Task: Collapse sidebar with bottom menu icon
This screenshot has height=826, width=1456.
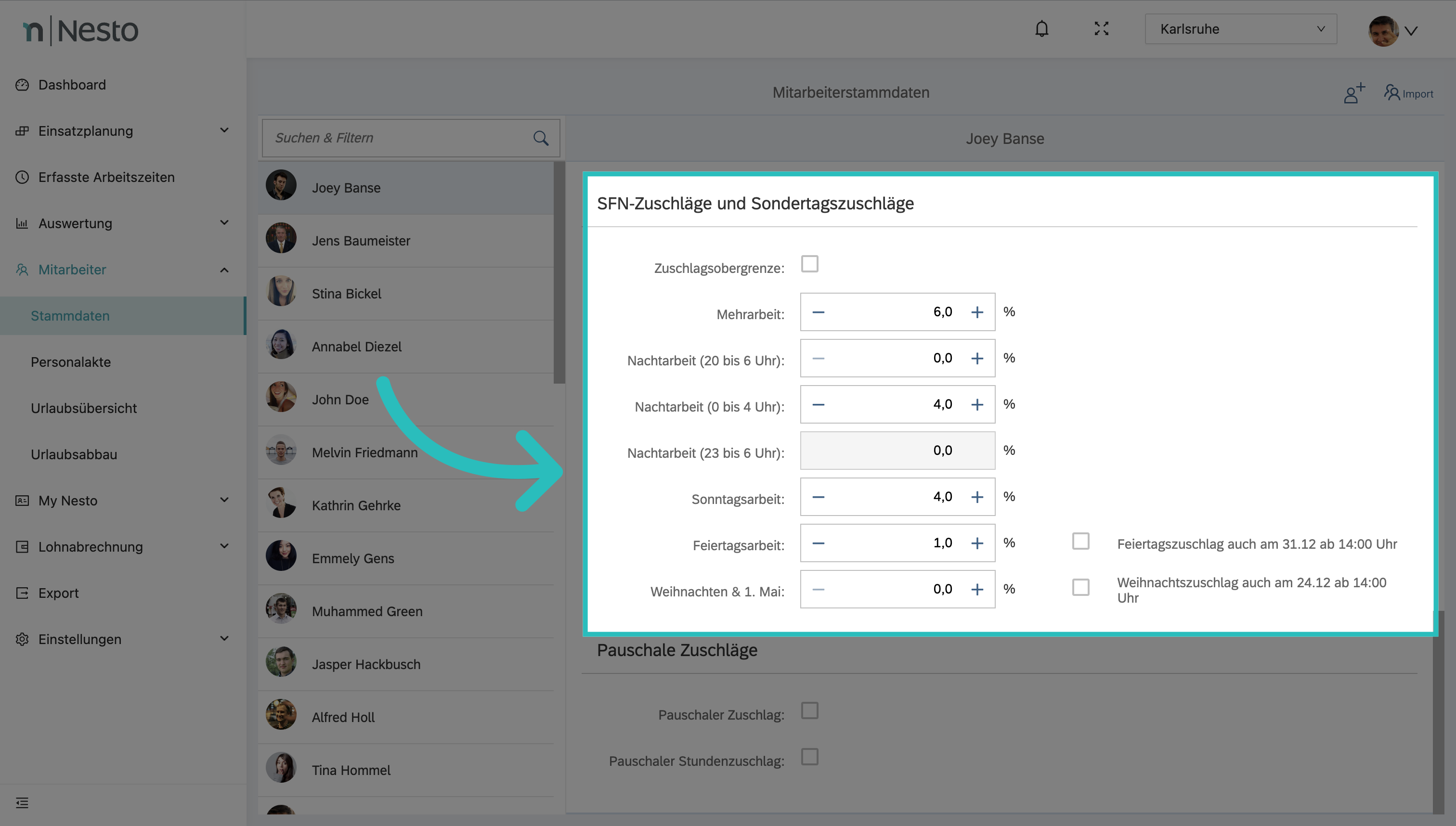Action: [x=22, y=802]
